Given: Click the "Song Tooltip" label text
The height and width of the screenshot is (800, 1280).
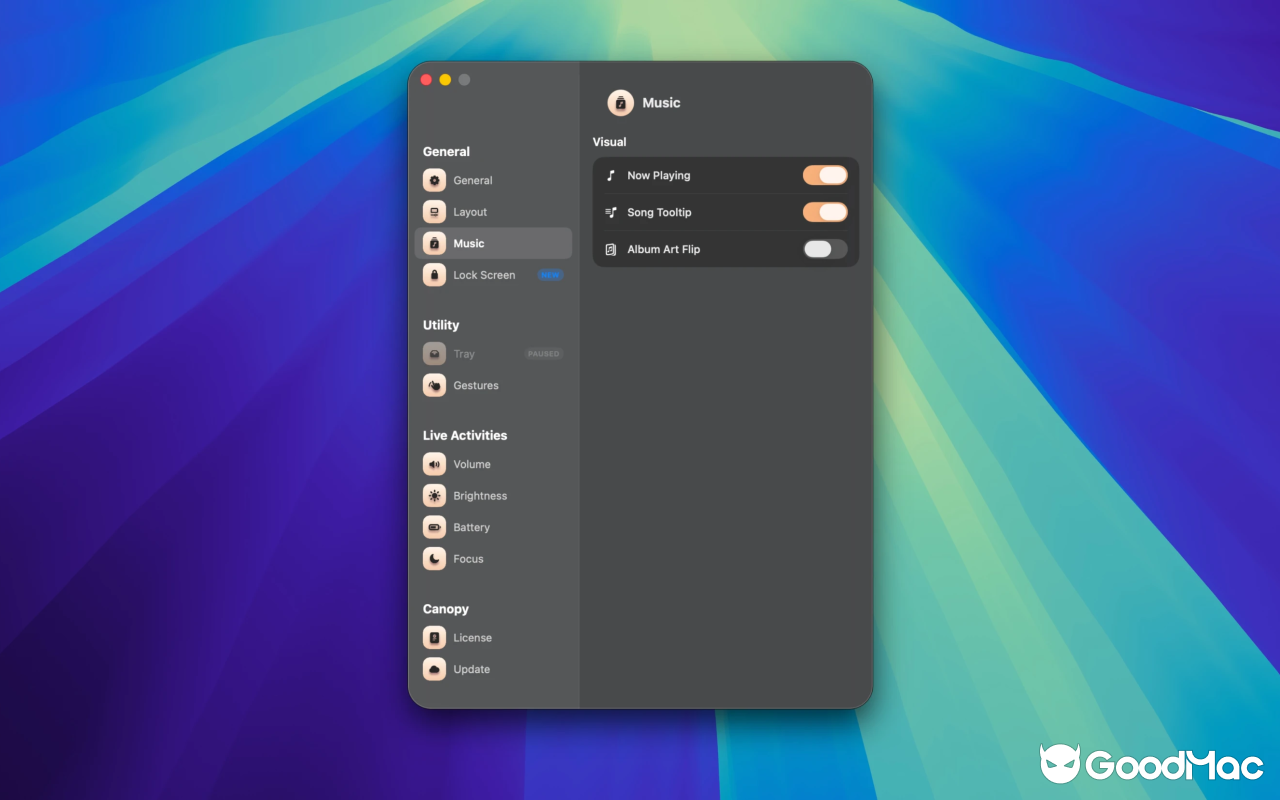Looking at the screenshot, I should pyautogui.click(x=659, y=213).
